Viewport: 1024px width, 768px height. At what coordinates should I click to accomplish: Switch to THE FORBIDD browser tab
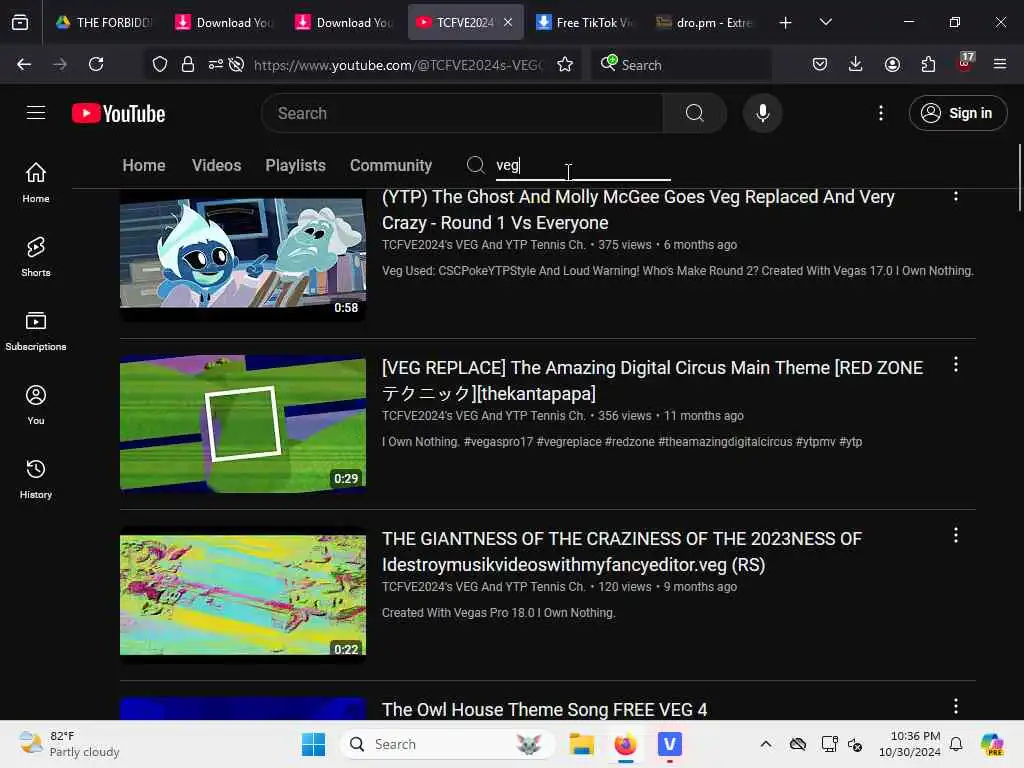[x=103, y=22]
